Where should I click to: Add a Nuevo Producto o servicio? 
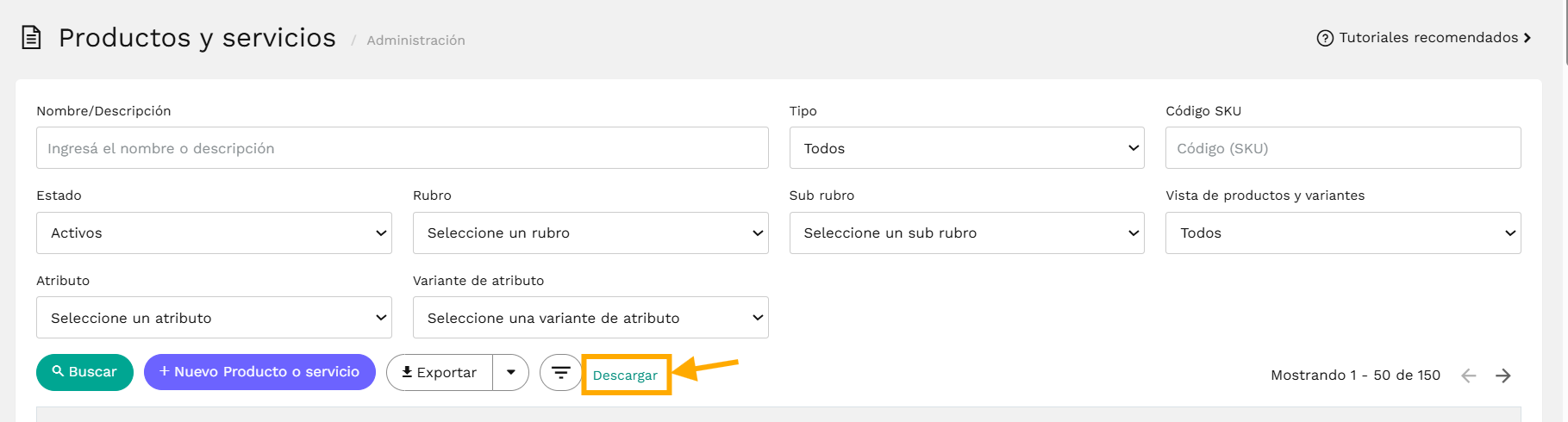coord(259,372)
